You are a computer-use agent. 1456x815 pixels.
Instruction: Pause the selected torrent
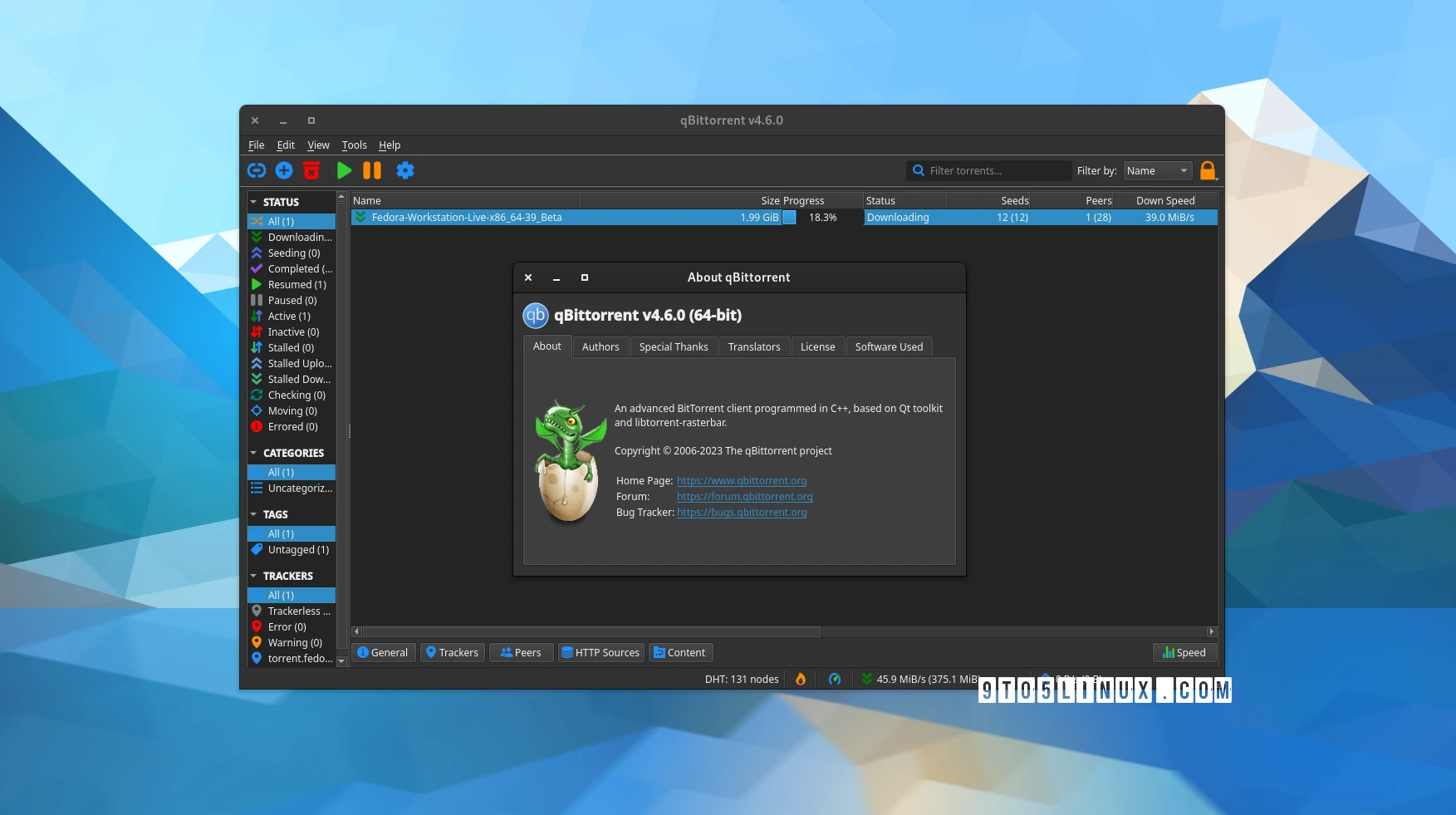372,170
